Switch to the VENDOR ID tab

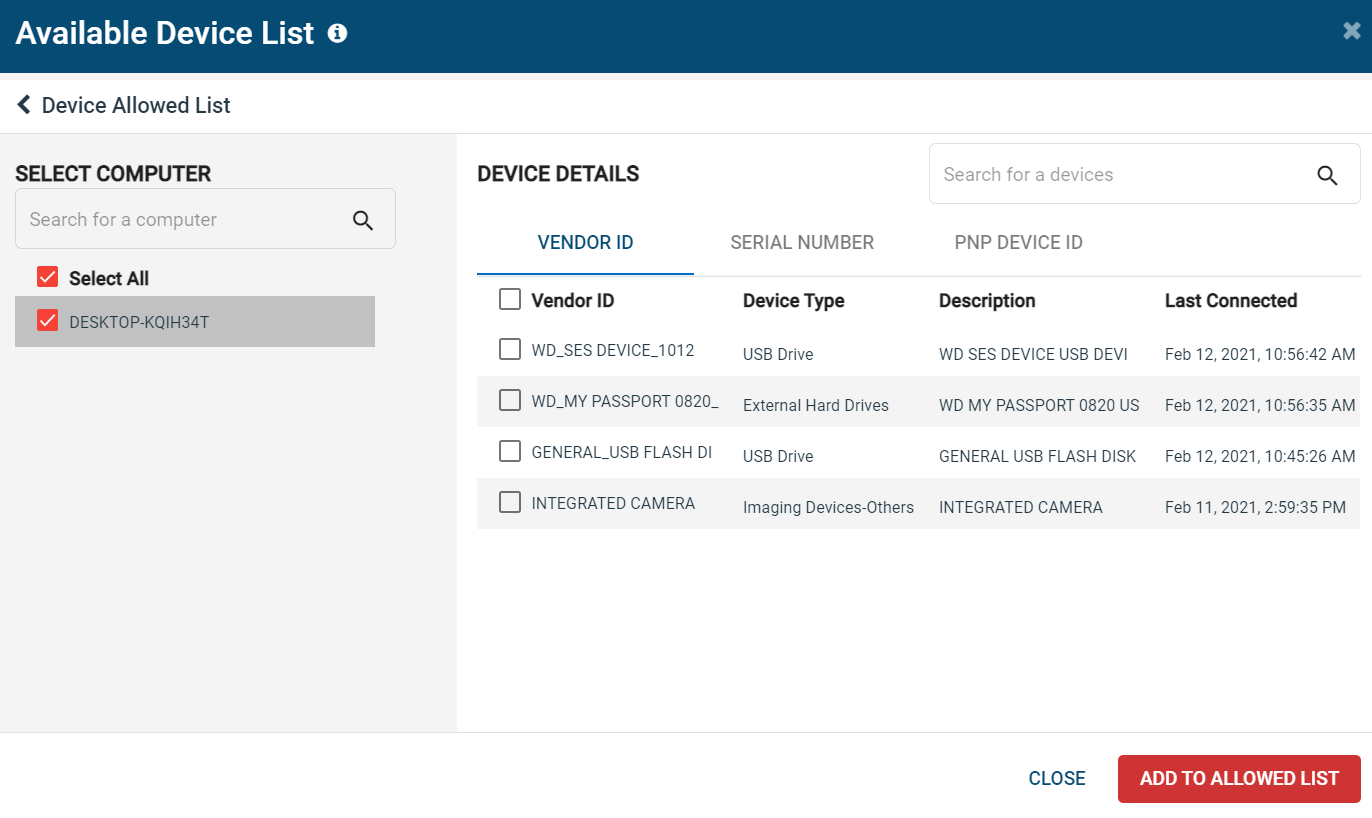[x=585, y=243]
